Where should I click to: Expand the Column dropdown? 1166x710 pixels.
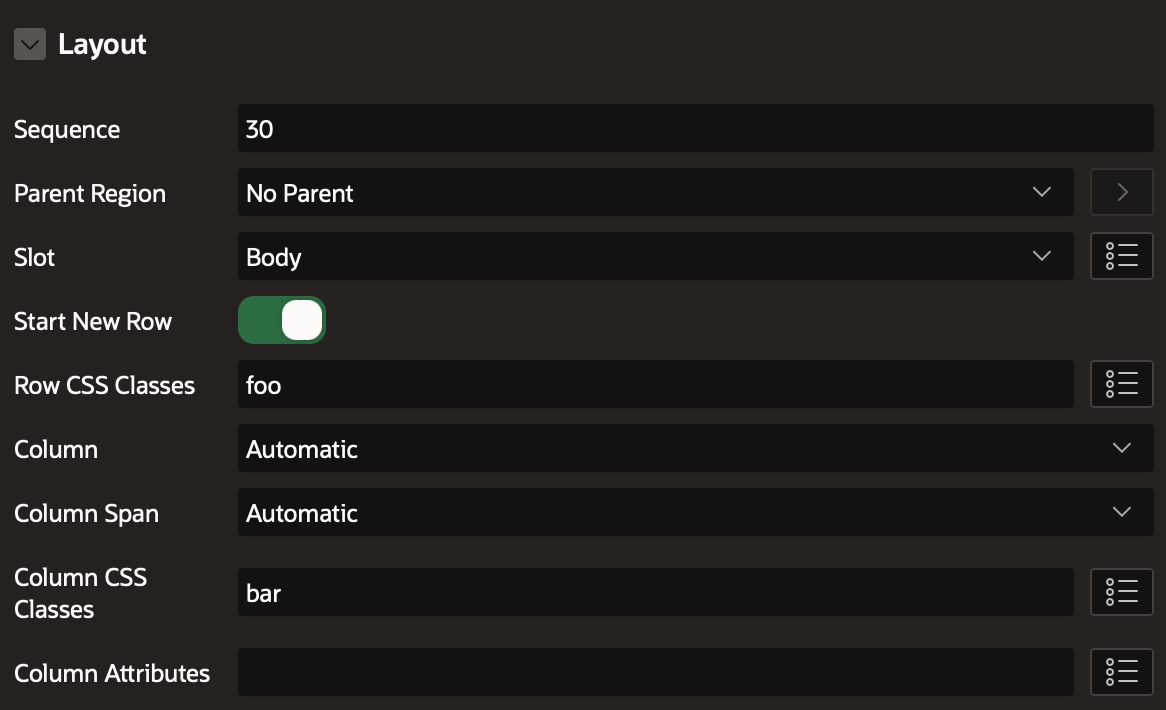pyautogui.click(x=695, y=449)
